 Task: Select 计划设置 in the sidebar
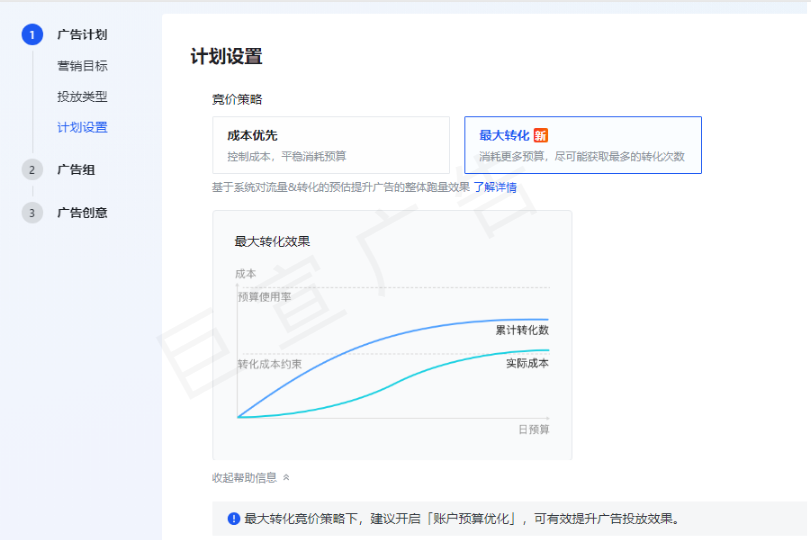point(82,127)
